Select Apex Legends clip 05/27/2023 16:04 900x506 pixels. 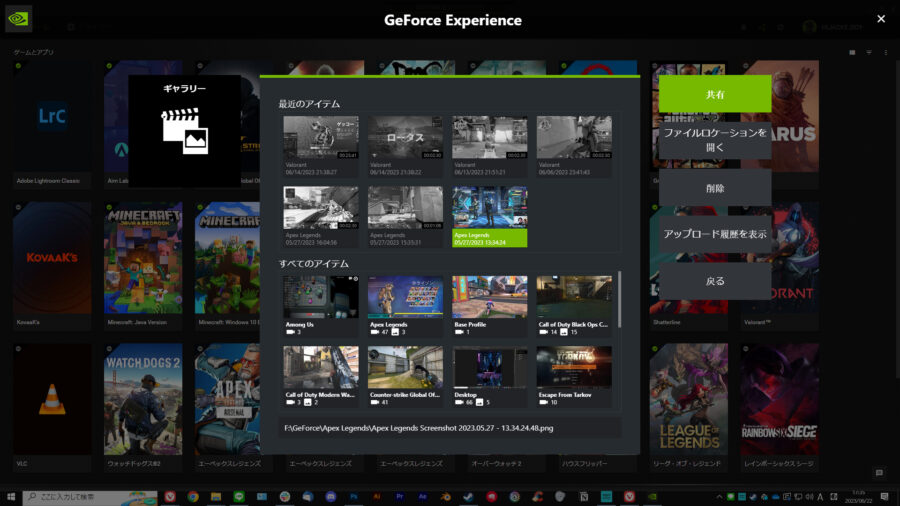pyautogui.click(x=320, y=216)
